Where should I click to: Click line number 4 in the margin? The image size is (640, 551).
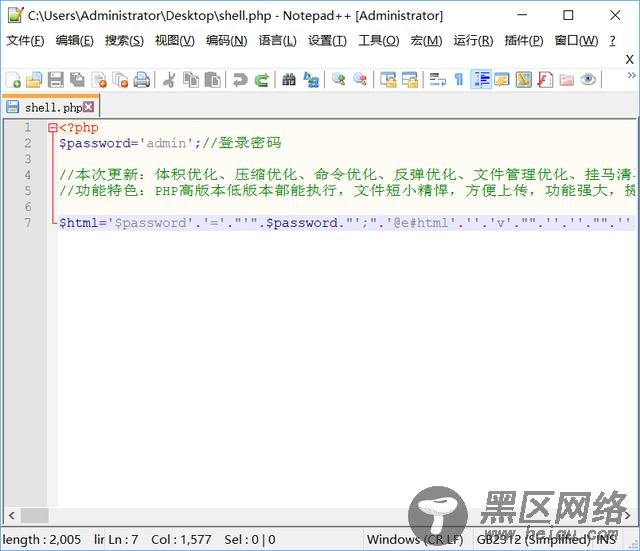click(28, 175)
